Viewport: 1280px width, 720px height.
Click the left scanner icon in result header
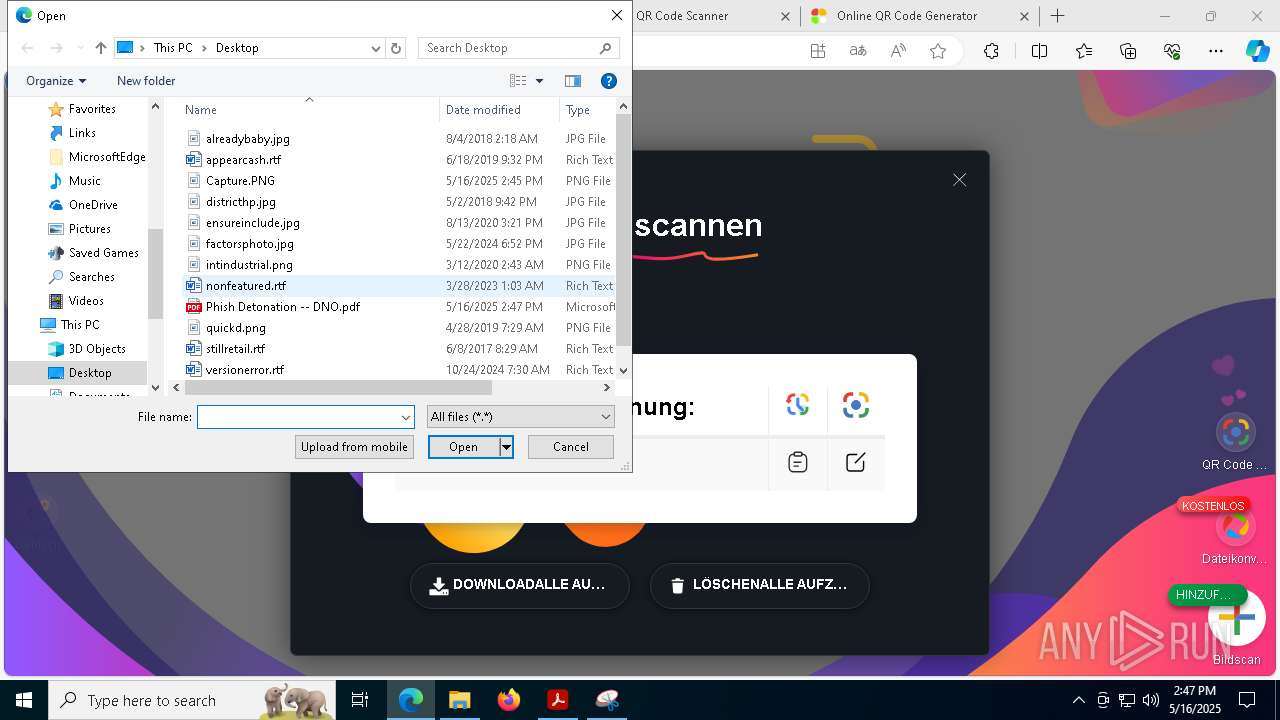pyautogui.click(x=797, y=404)
